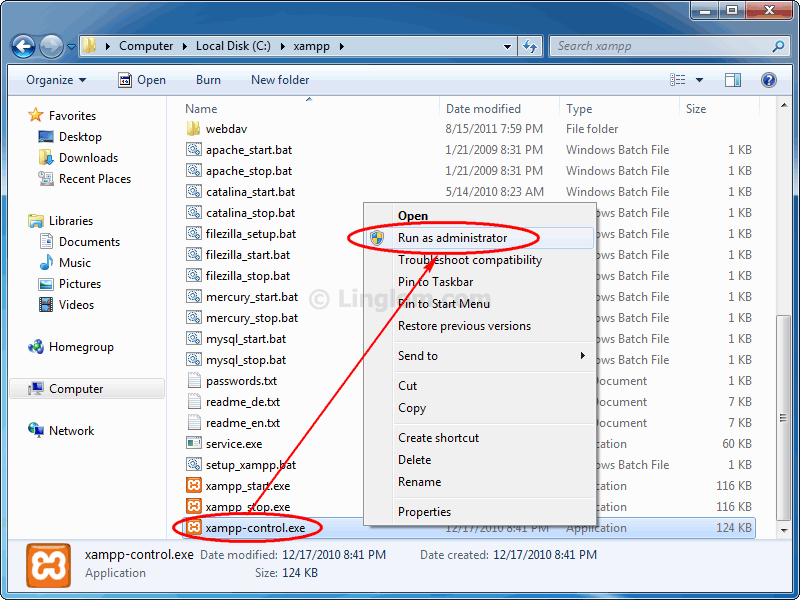Open the Organize menu
800x600 pixels.
tap(56, 80)
